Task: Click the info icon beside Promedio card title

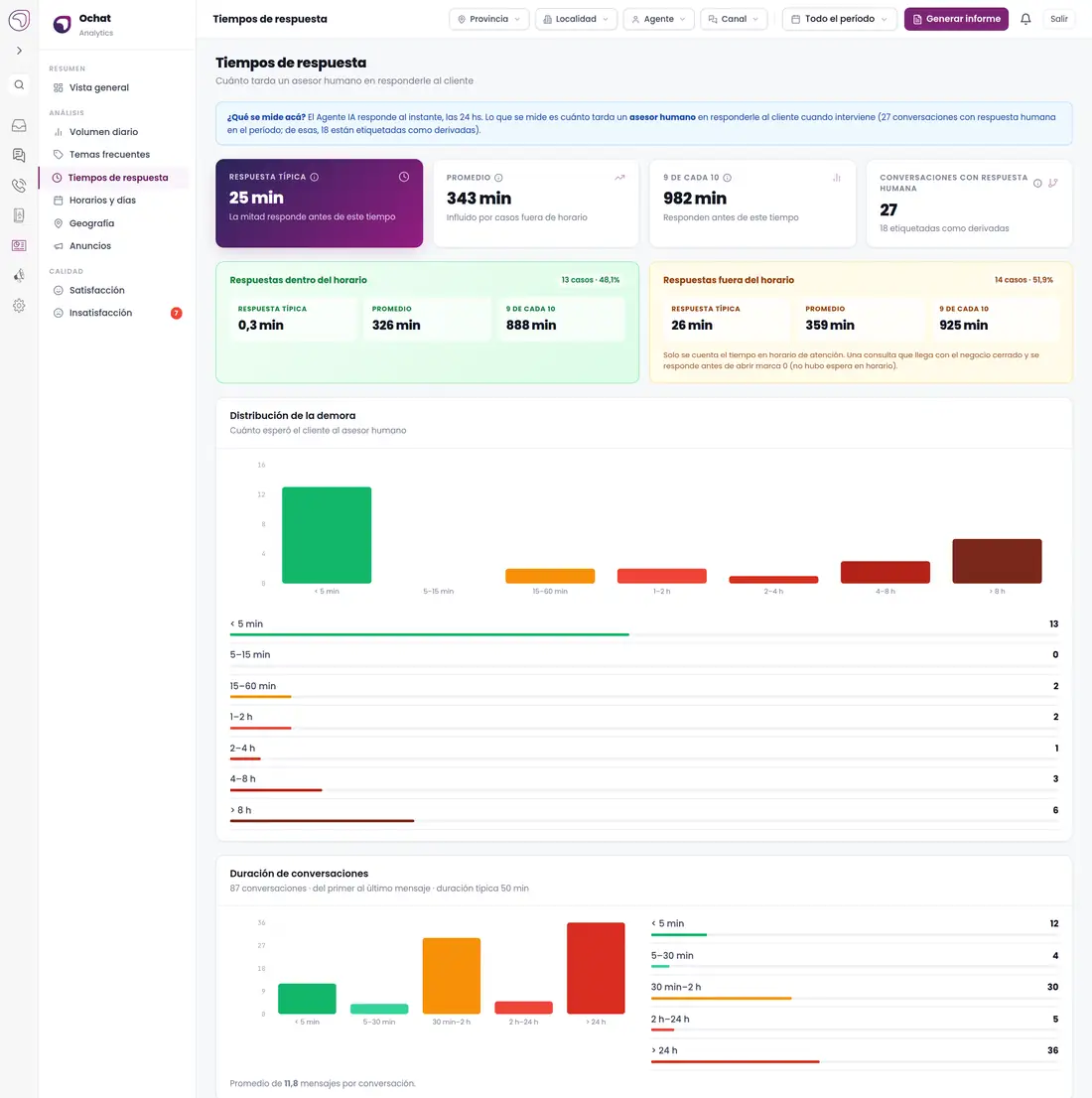Action: 498,178
